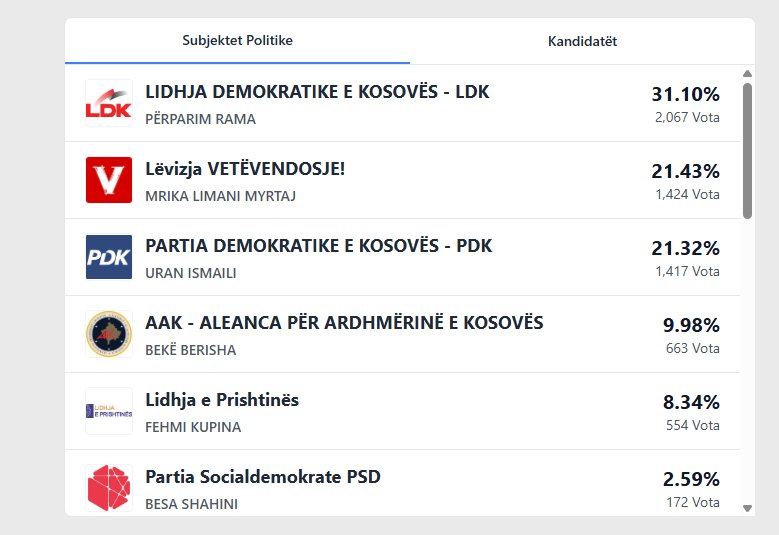Open the Lëvizja VETËVENDOSJE! party entry

click(245, 169)
